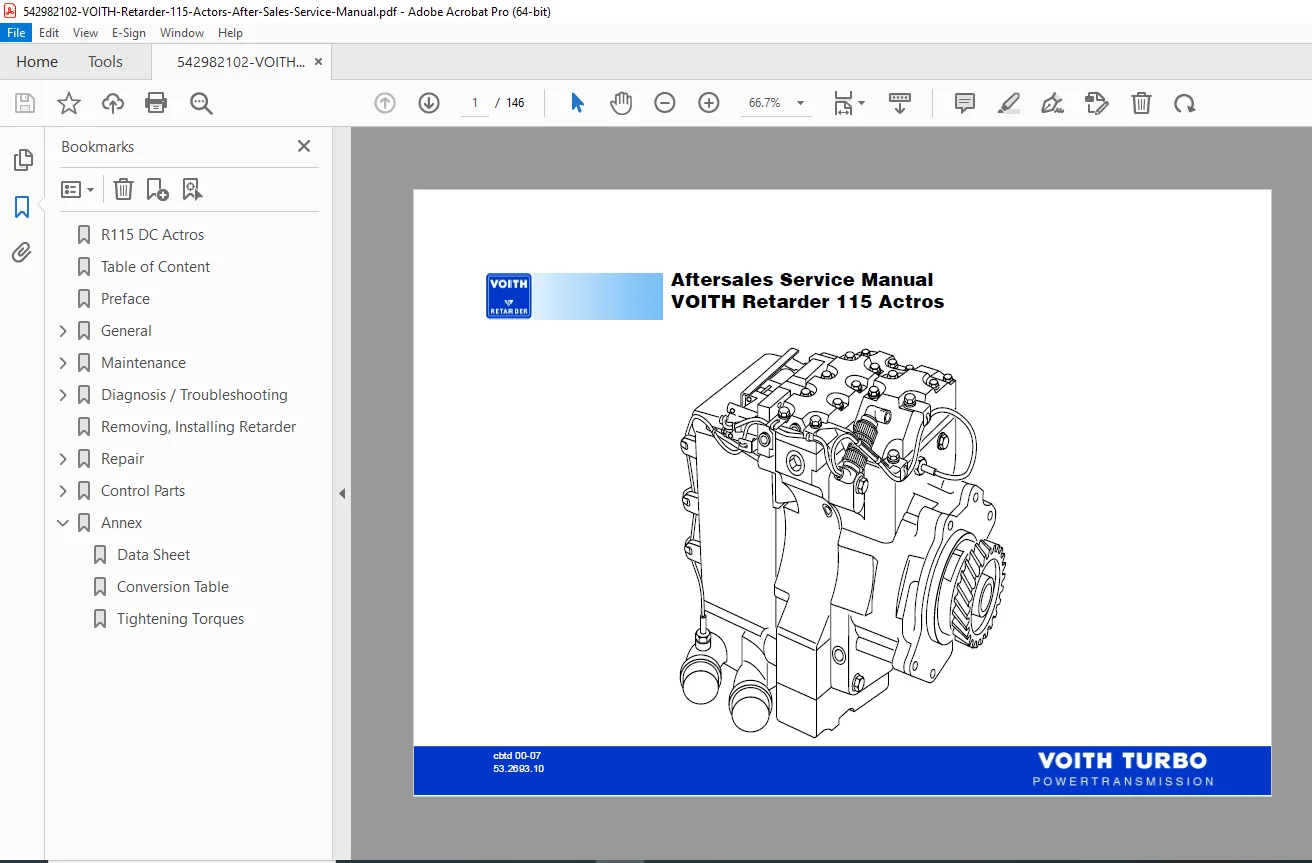
Task: Open Attachments paperclip panel icon
Action: click(x=22, y=253)
